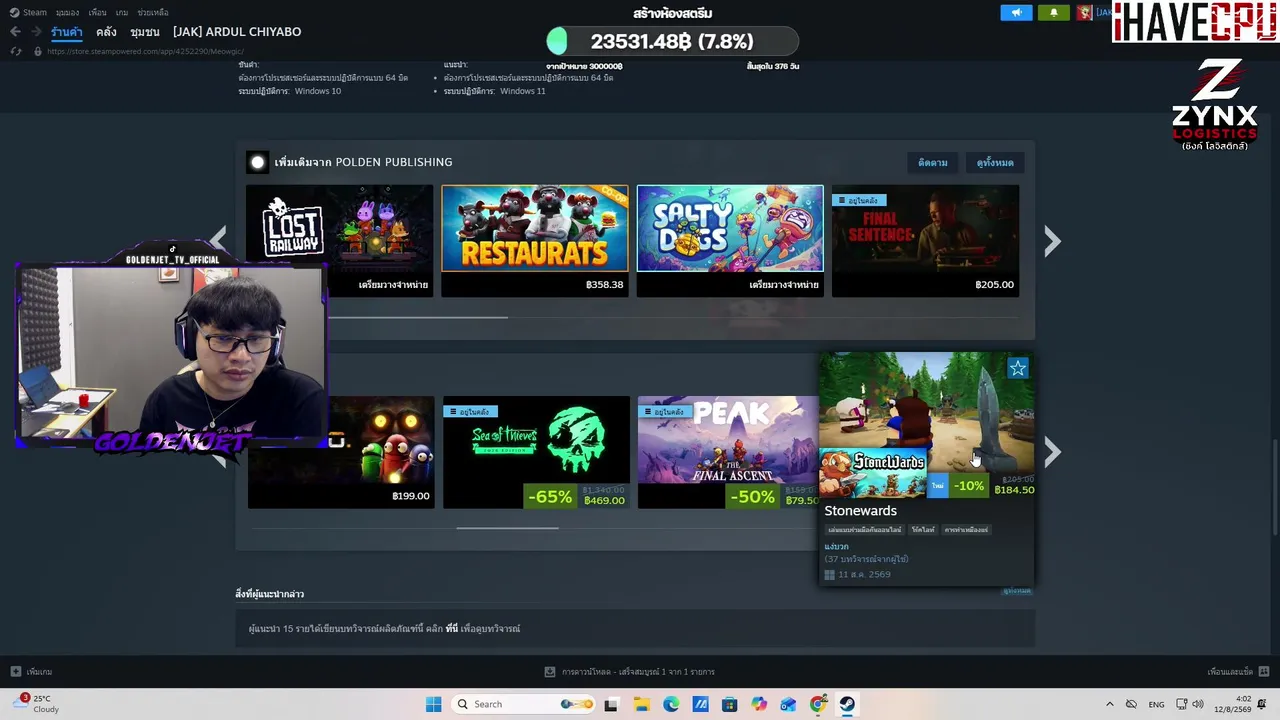This screenshot has height=720, width=1280.
Task: Open the downloads icon in the bottom bar
Action: pyautogui.click(x=550, y=672)
